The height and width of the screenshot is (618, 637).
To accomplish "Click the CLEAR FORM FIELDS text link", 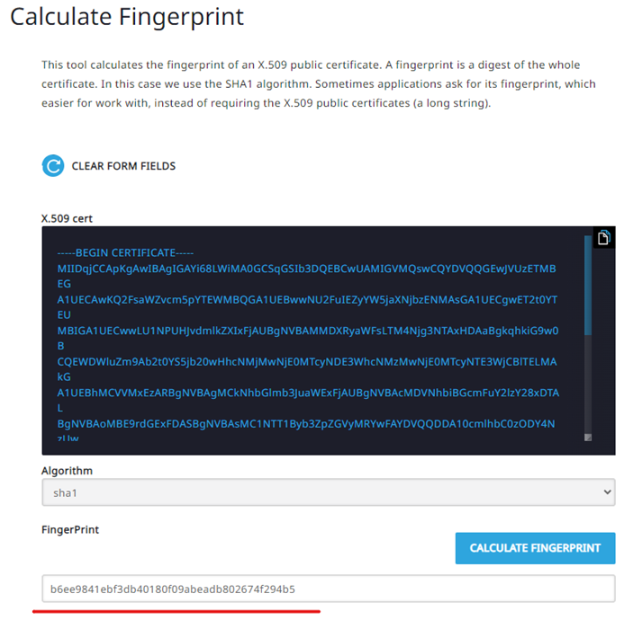I will [124, 166].
